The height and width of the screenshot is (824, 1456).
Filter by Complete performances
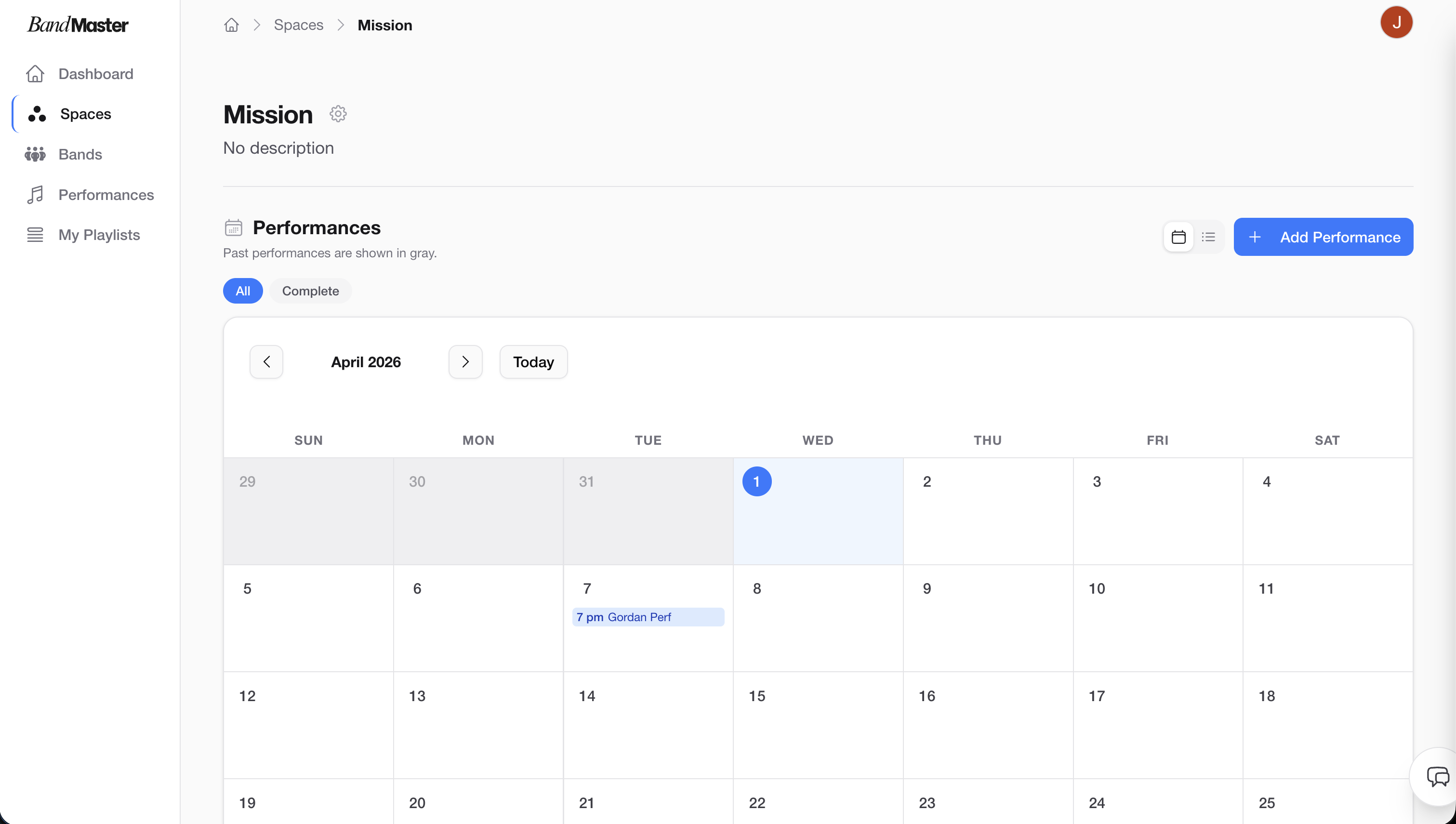(310, 291)
